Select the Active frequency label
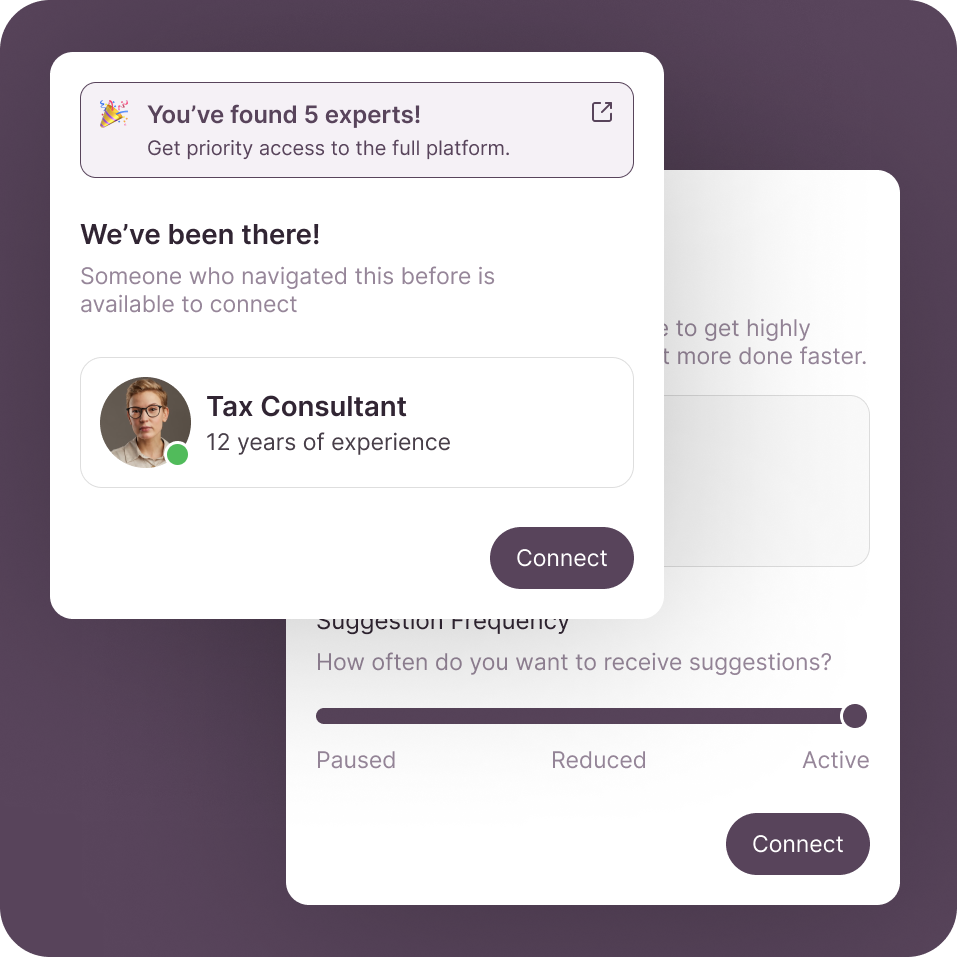Viewport: 957px width, 957px height. click(x=836, y=760)
